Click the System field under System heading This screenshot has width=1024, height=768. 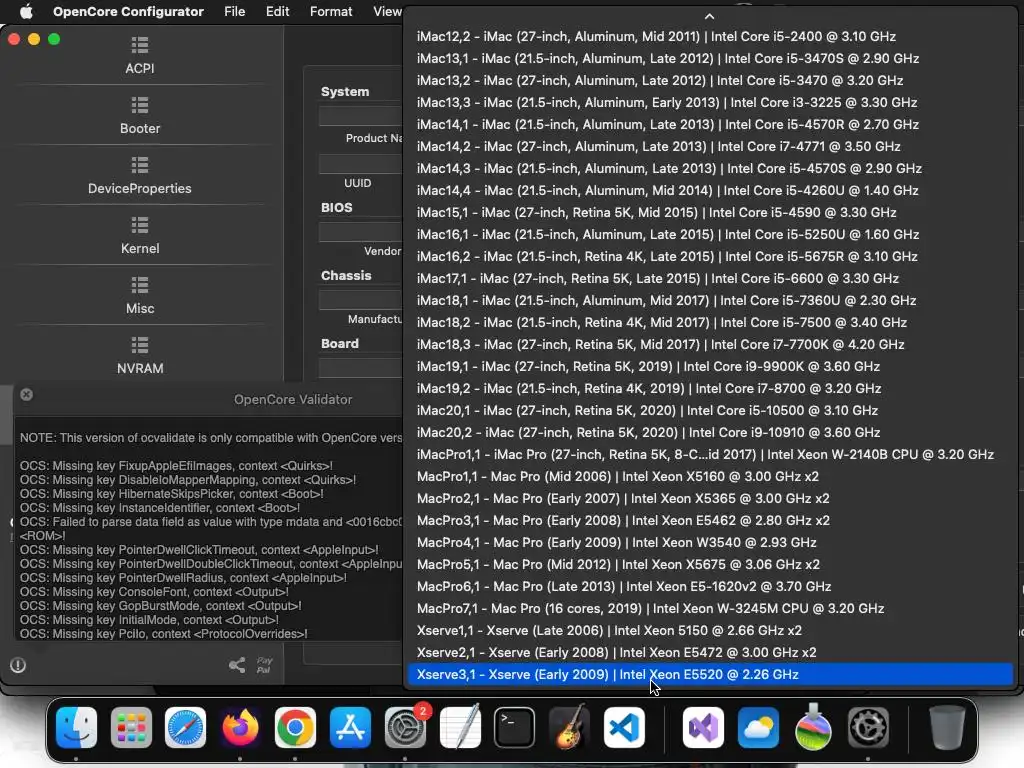(361, 116)
